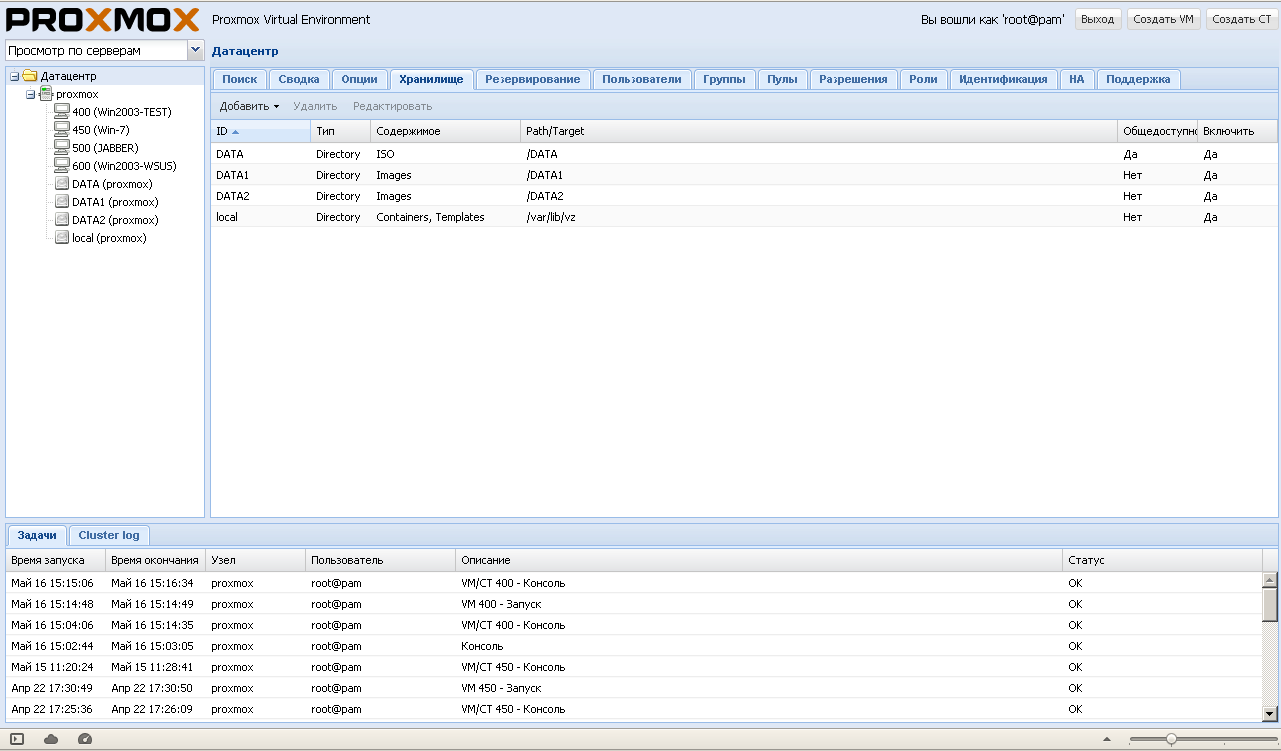Switch to the Cluster log tab

click(x=109, y=535)
